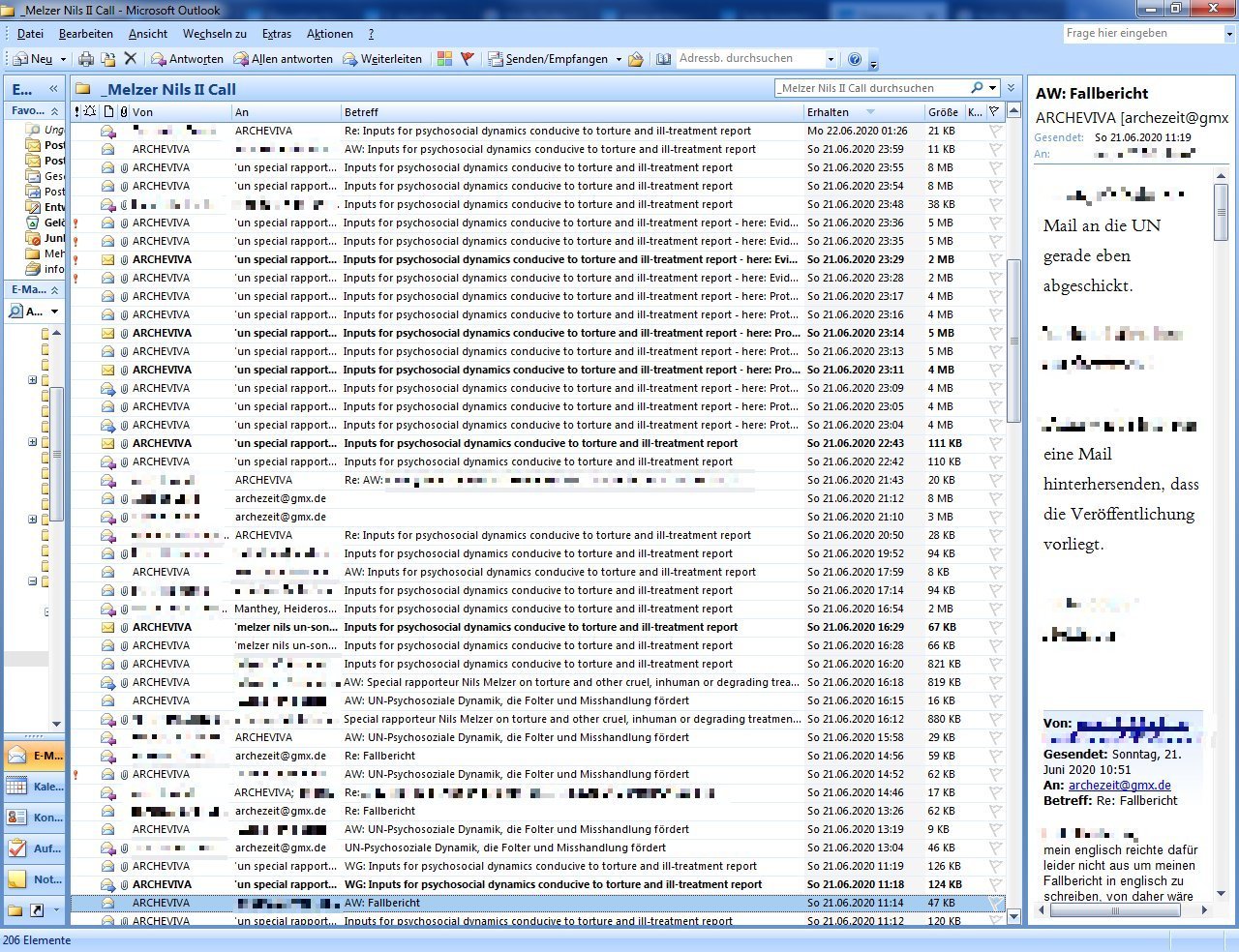1239x952 pixels.
Task: Open the archezeit@gmx.de link in reading pane
Action: click(x=1120, y=786)
